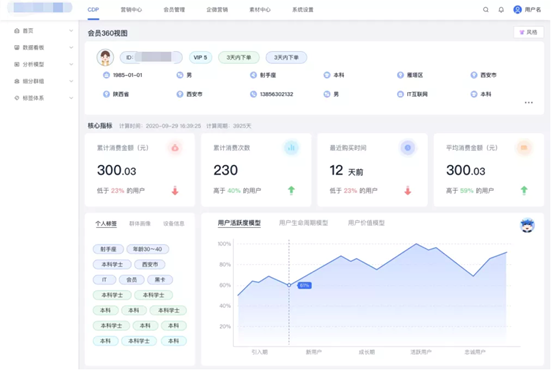The height and width of the screenshot is (375, 553).
Task: Open 系统设置 in the top menu
Action: coord(303,10)
